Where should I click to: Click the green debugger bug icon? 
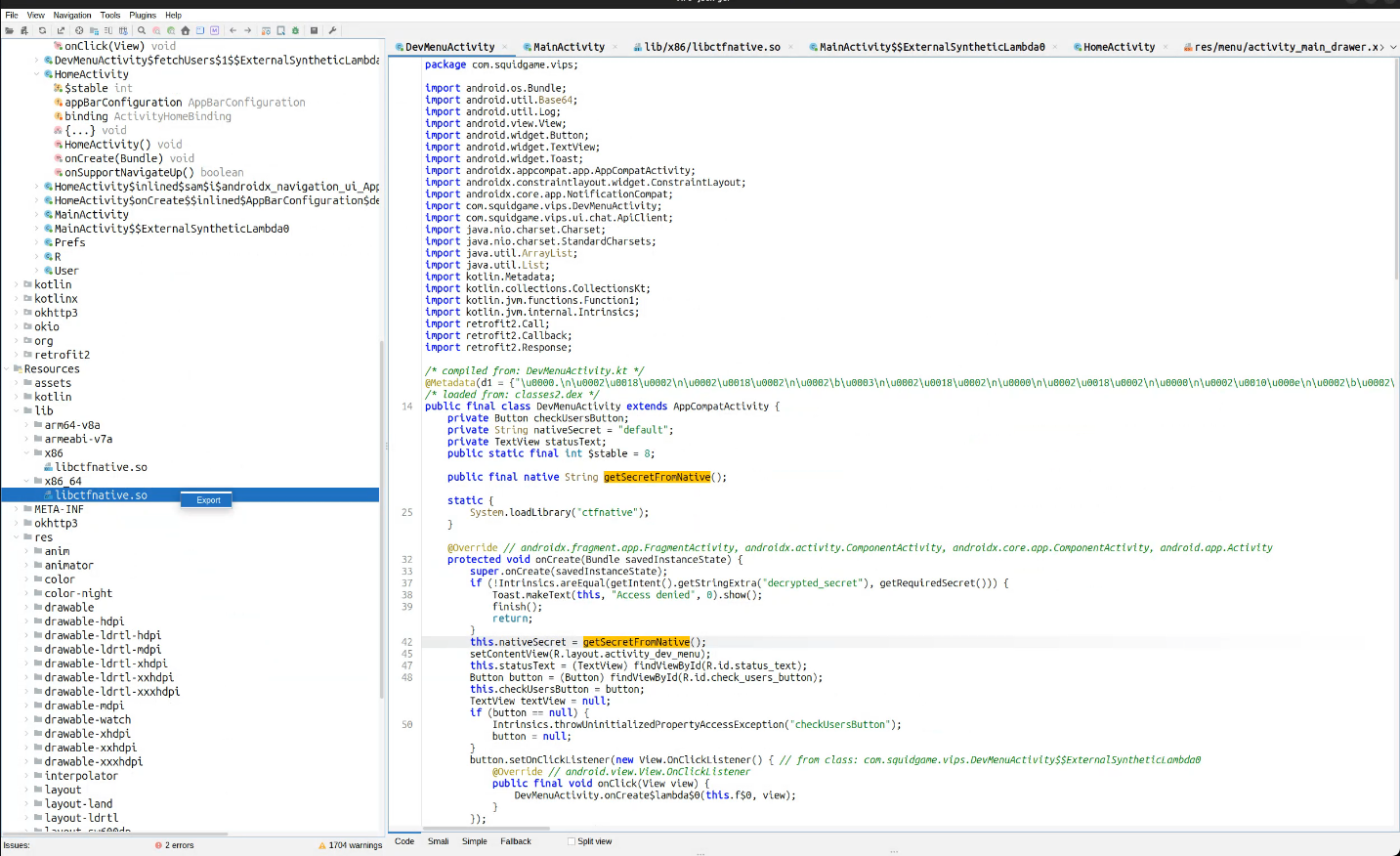295,30
